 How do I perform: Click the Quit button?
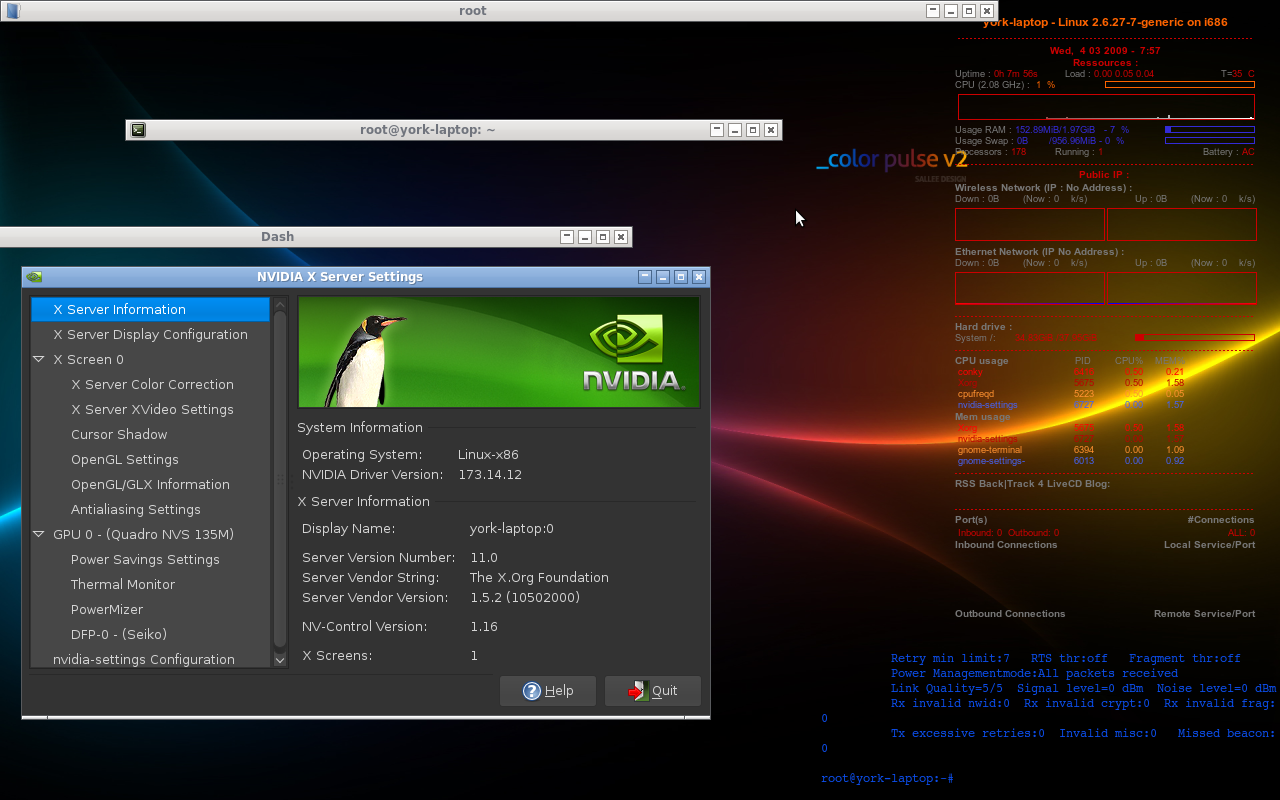tap(652, 691)
